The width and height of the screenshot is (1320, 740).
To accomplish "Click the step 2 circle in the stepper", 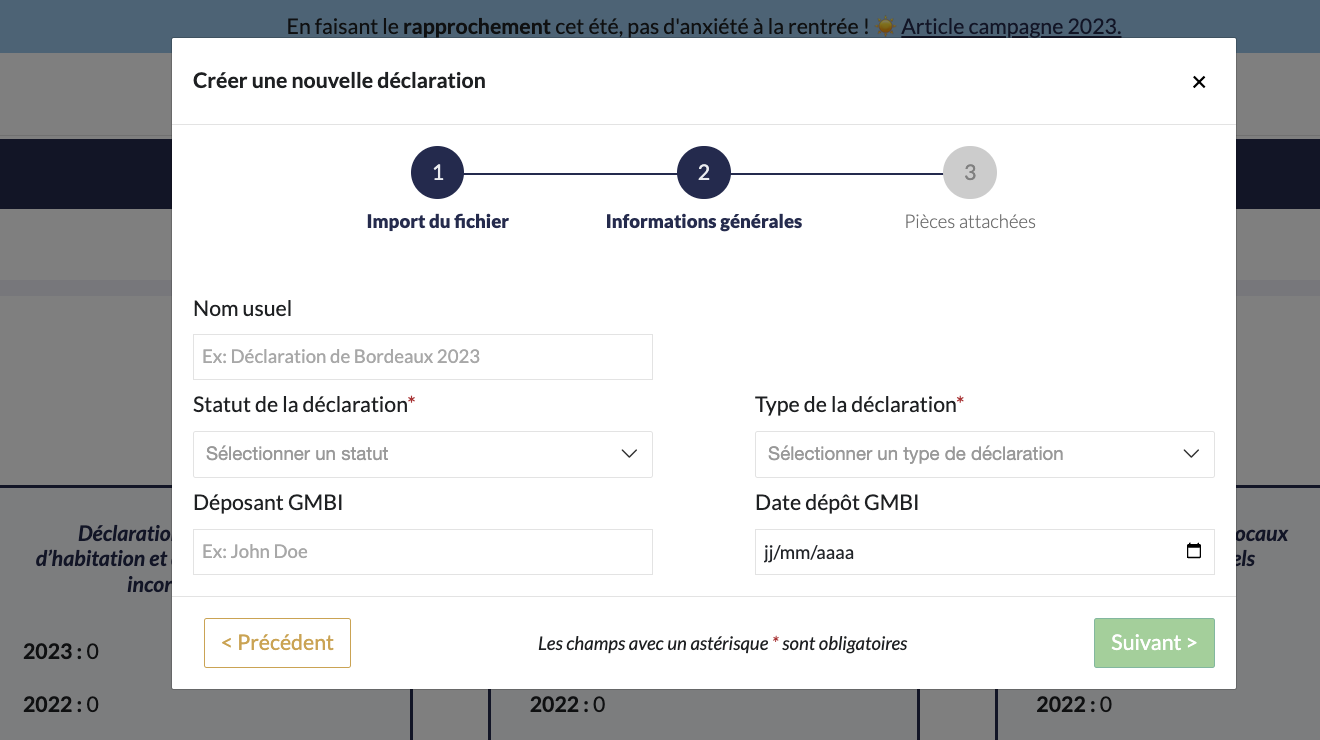I will click(704, 173).
